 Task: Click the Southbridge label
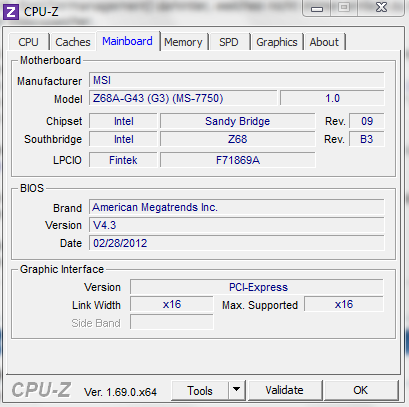[x=53, y=139]
